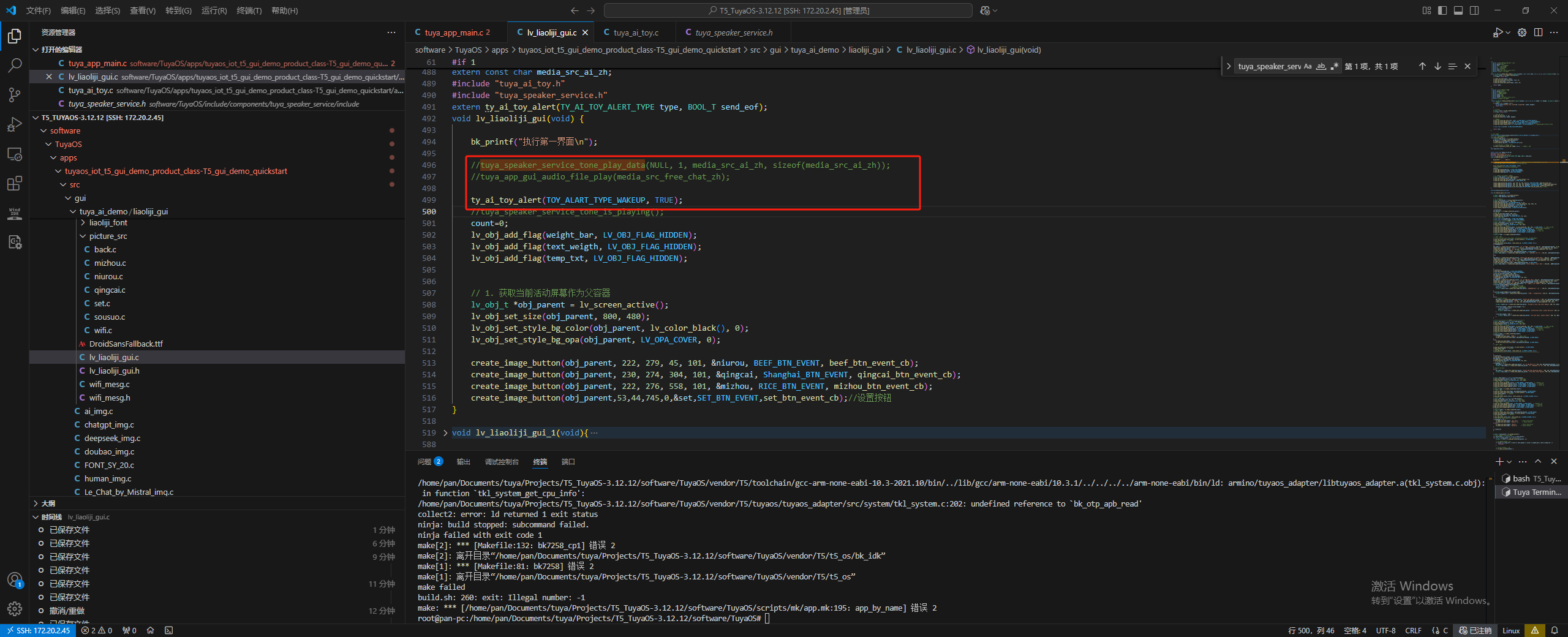This screenshot has height=637, width=1568.
Task: Click the split editor right icon
Action: click(1538, 32)
